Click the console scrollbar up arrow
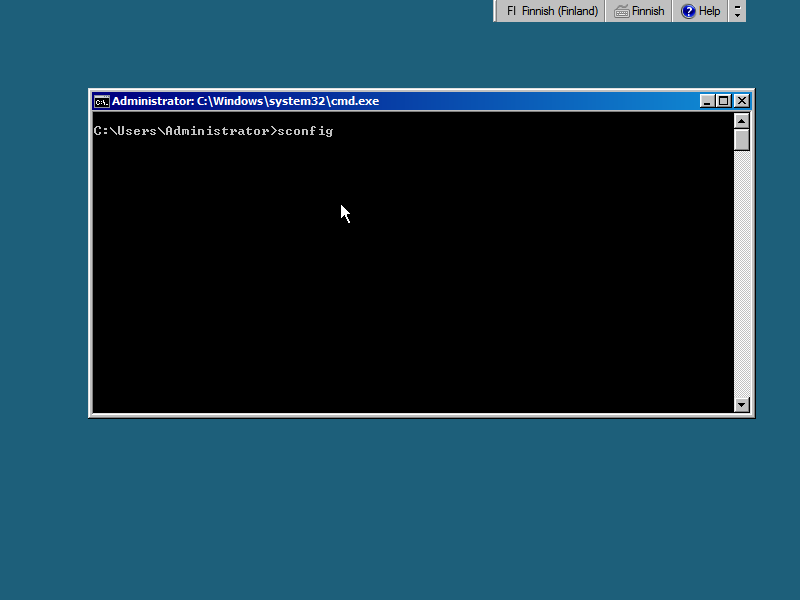This screenshot has width=800, height=600. 741,120
